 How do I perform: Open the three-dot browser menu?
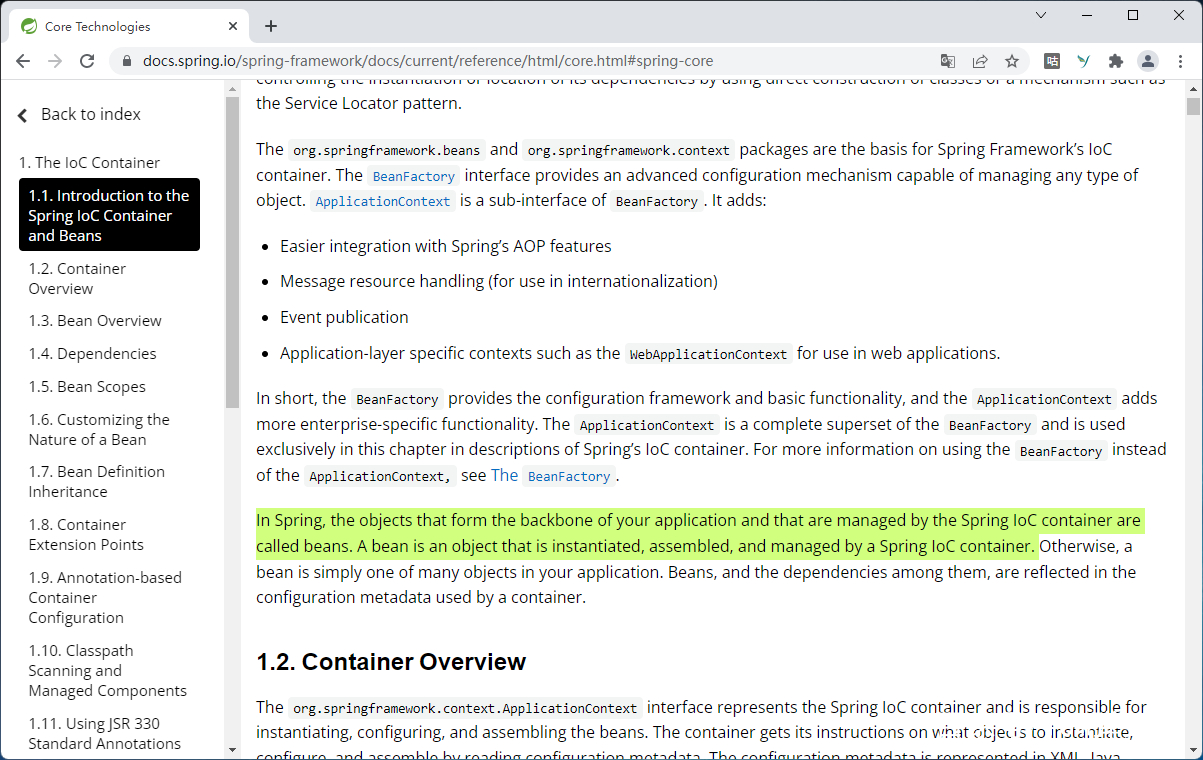1181,61
